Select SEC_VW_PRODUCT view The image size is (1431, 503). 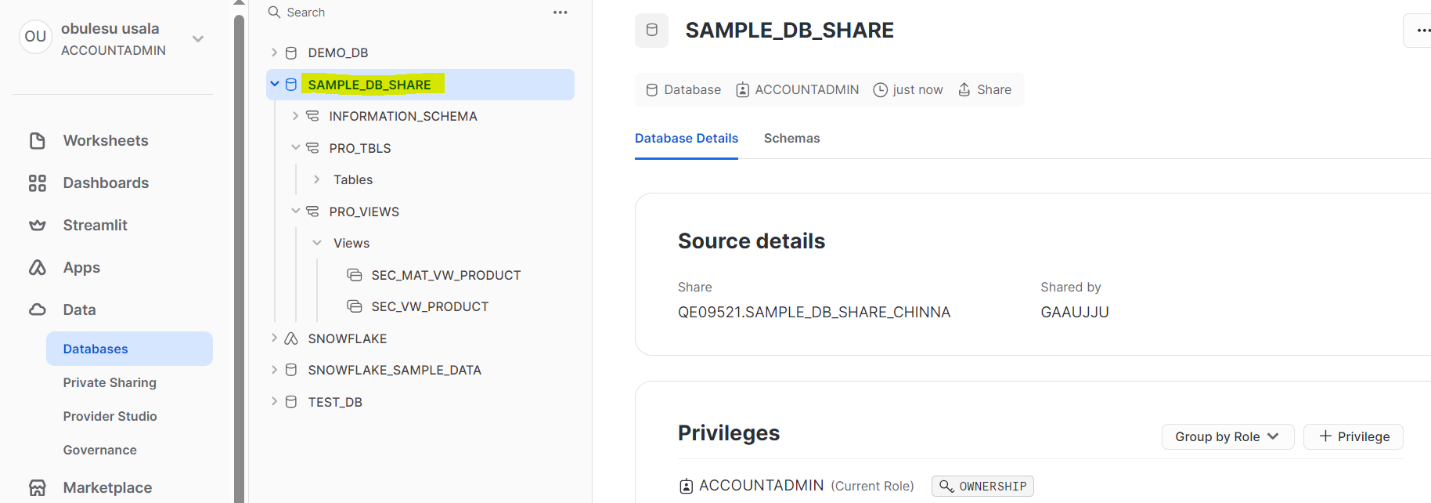430,307
